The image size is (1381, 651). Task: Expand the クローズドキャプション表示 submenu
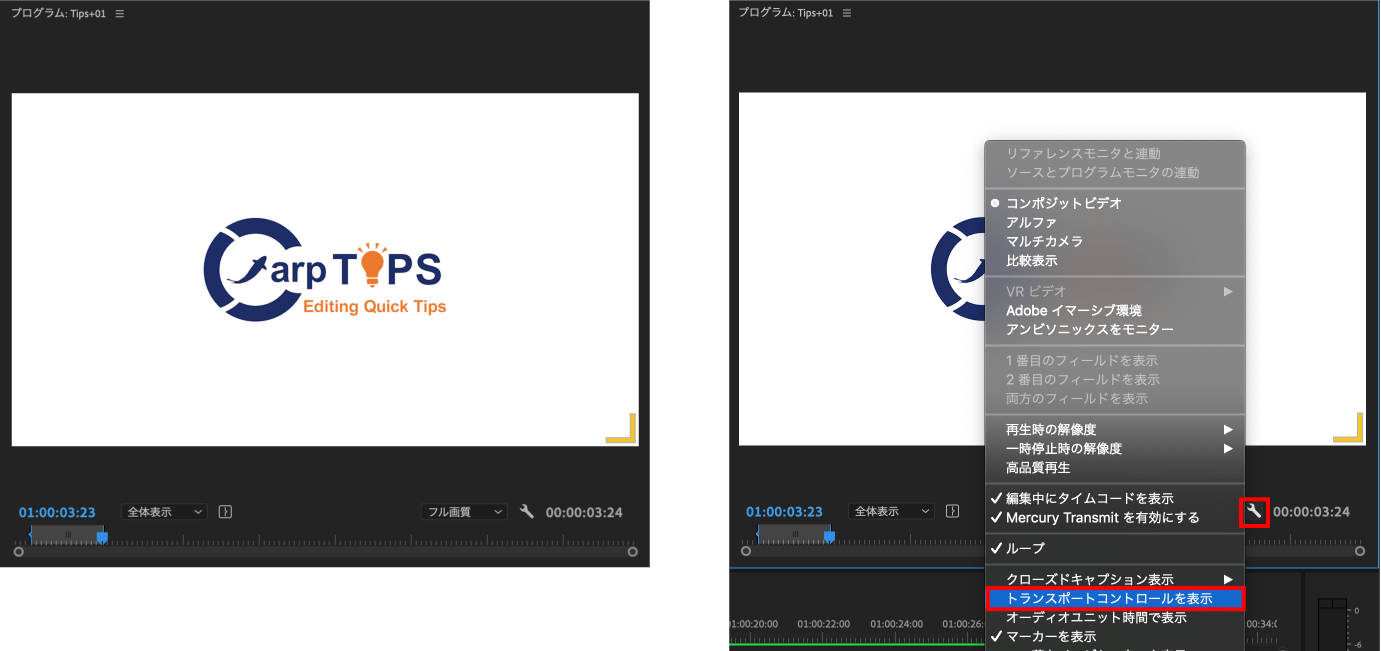click(1115, 579)
